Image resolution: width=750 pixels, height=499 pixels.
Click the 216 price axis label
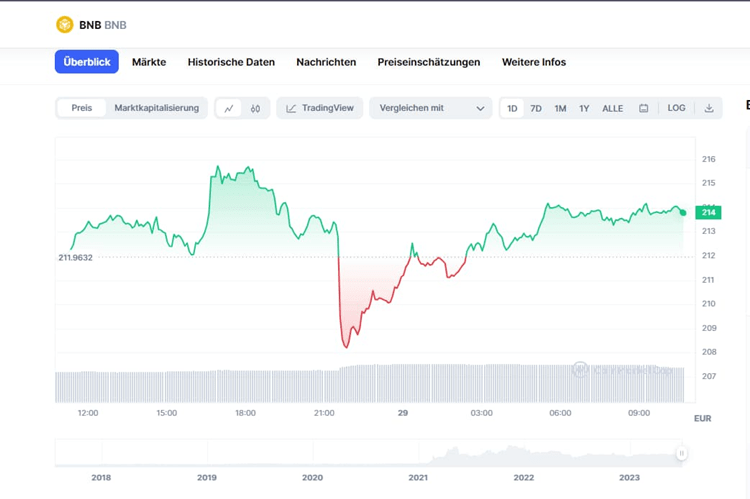[708, 159]
